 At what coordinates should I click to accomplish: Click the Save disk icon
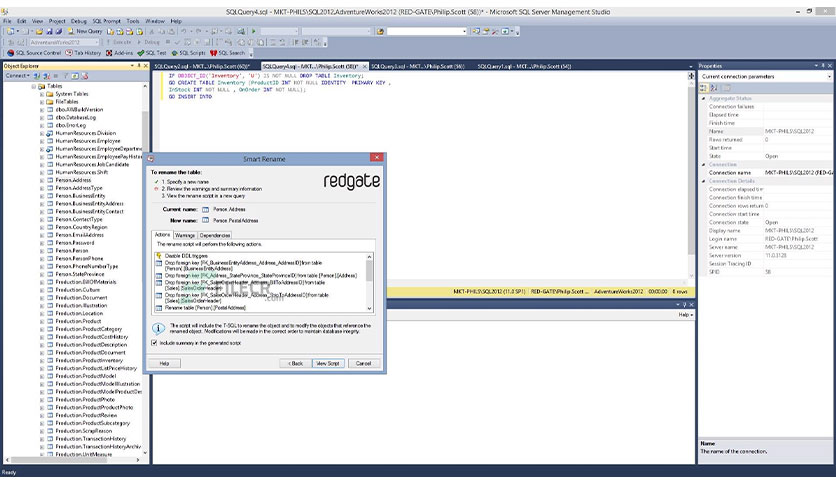[49, 31]
